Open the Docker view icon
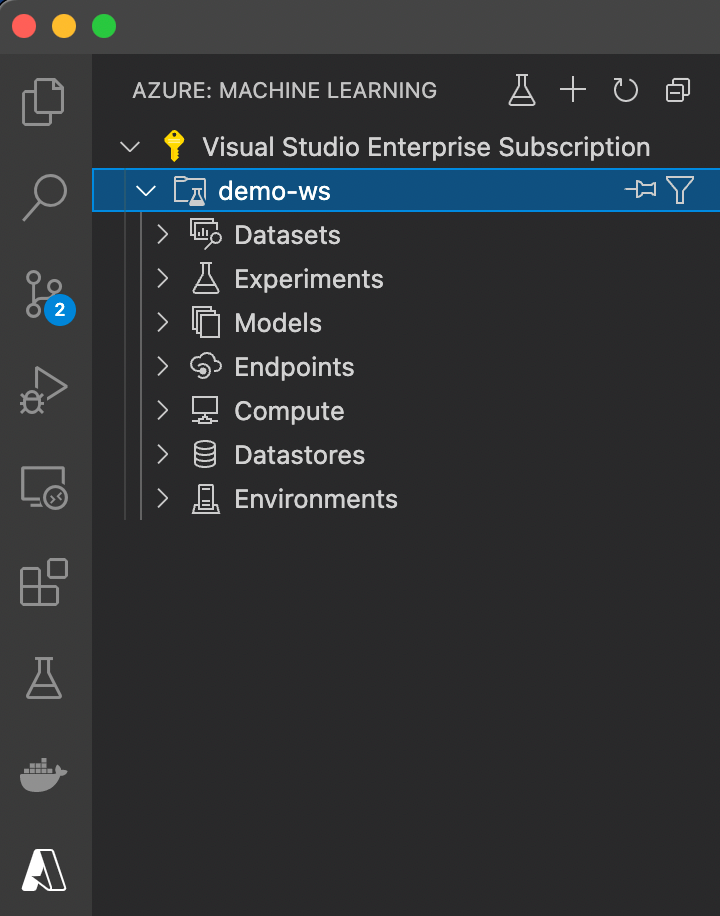 tap(43, 775)
